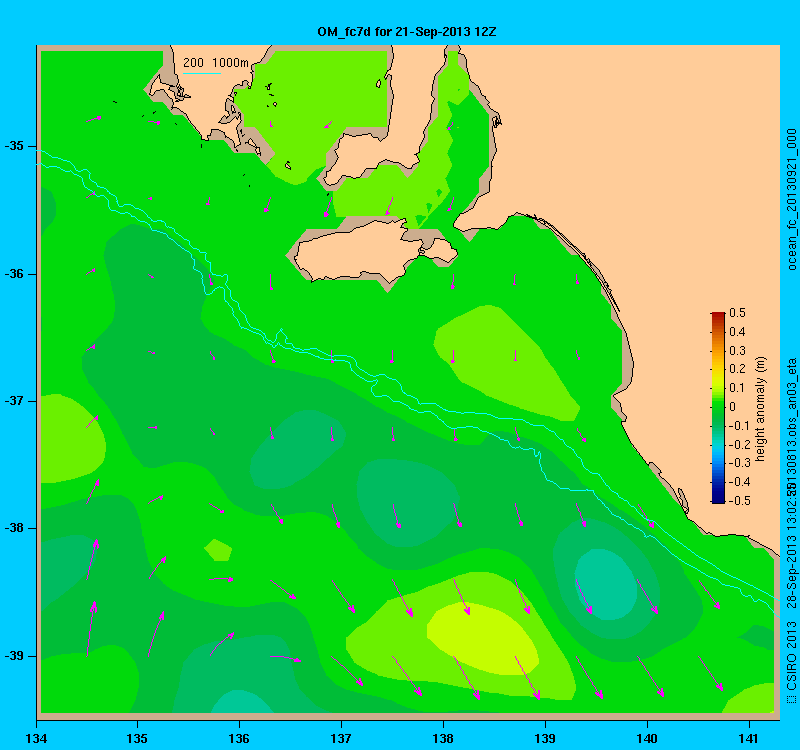Click the longitude tick label '139'

(x=545, y=738)
